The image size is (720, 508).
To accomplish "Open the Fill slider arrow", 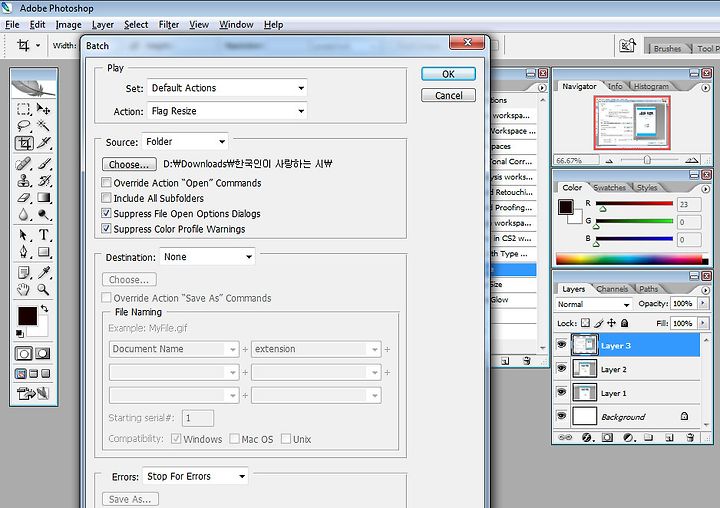I will [703, 323].
